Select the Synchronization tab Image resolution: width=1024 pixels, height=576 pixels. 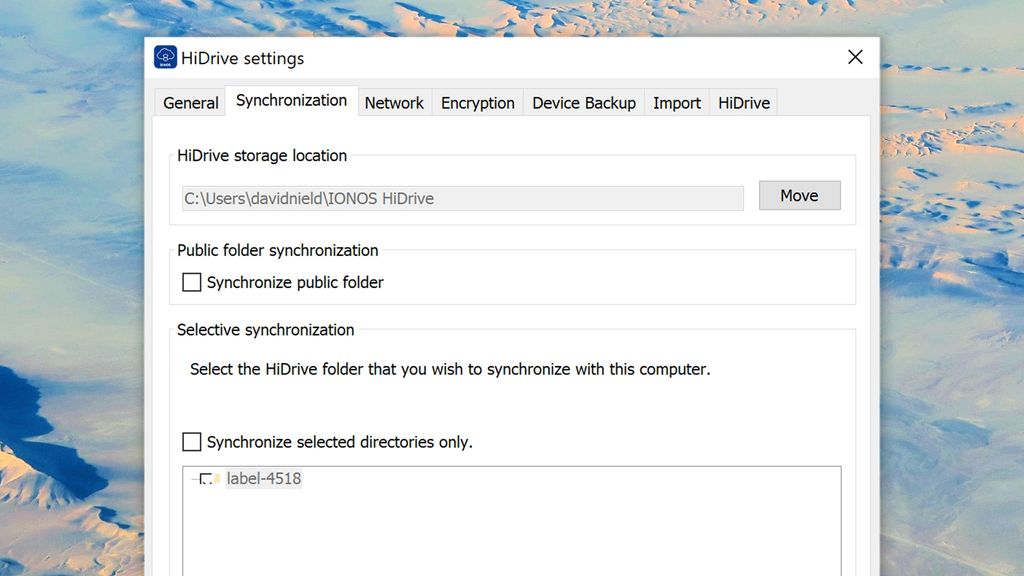click(x=291, y=101)
